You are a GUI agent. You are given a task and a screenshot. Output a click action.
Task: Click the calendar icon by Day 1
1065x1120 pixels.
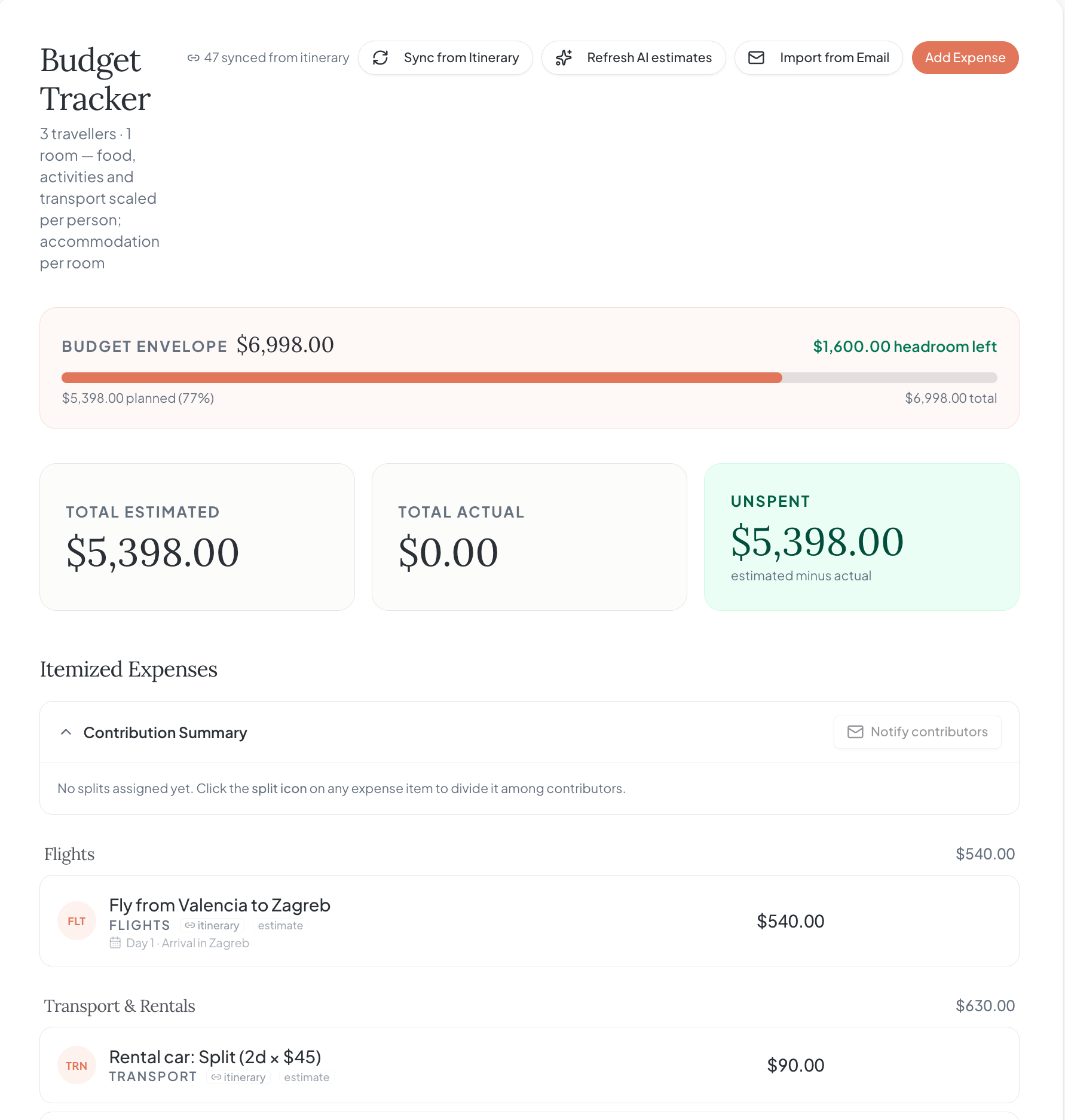[115, 942]
